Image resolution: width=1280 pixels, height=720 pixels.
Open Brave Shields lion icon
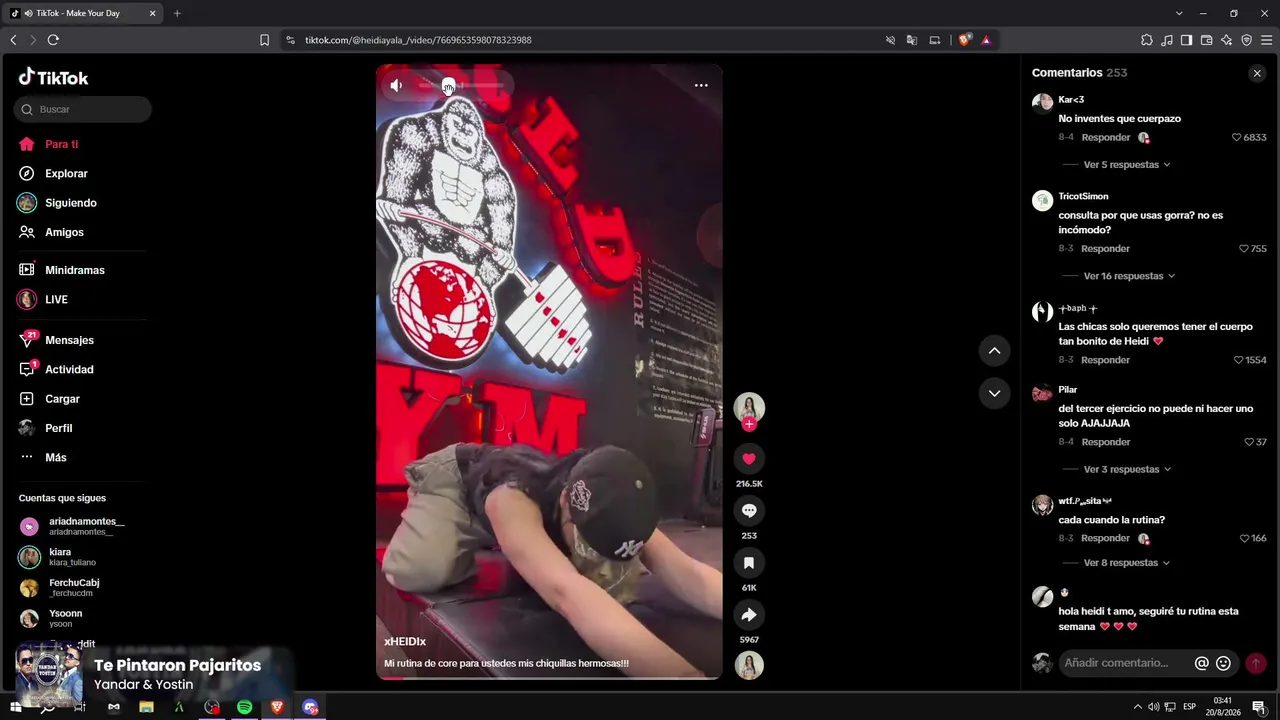click(964, 40)
